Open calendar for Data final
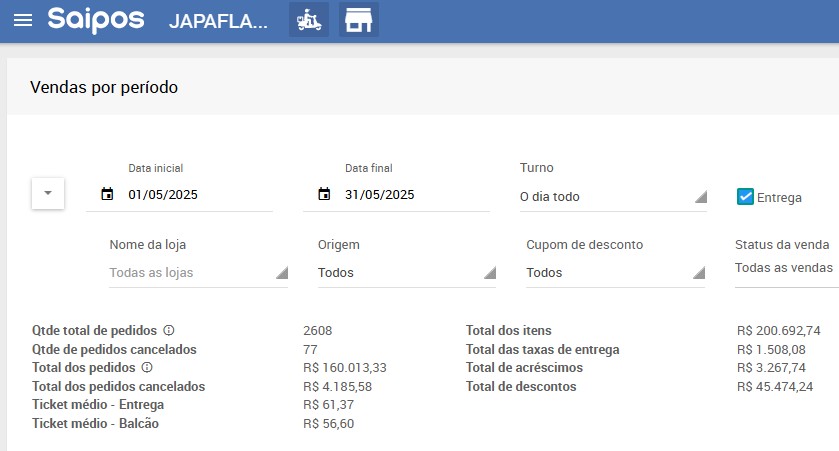This screenshot has width=839, height=451. tap(324, 194)
